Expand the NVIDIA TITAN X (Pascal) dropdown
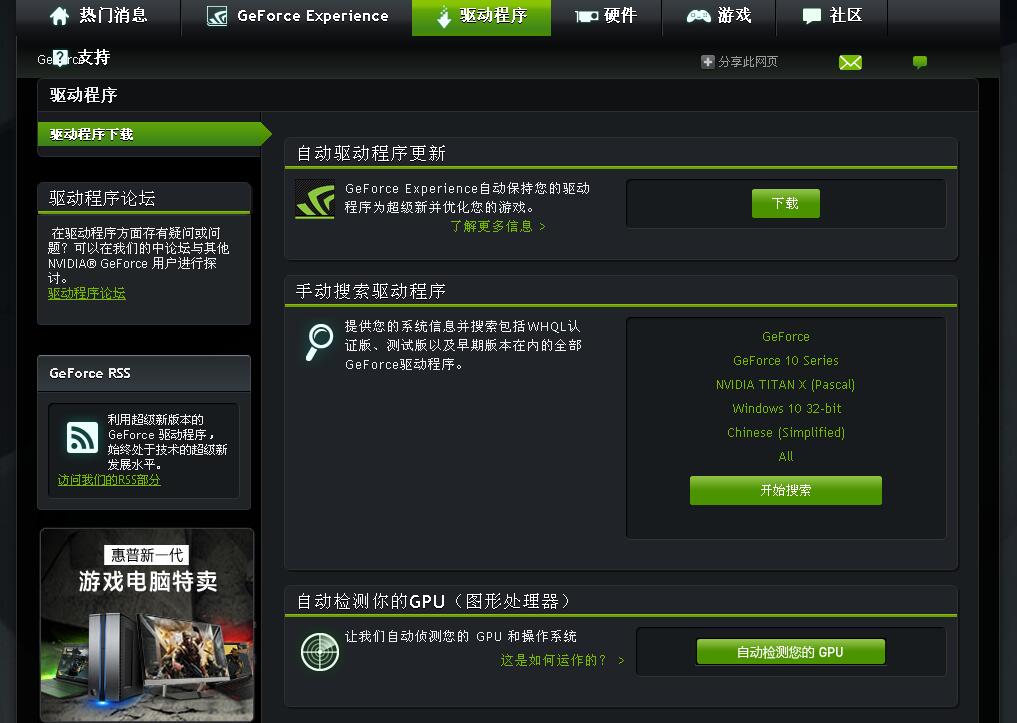The width and height of the screenshot is (1017, 723). [786, 385]
